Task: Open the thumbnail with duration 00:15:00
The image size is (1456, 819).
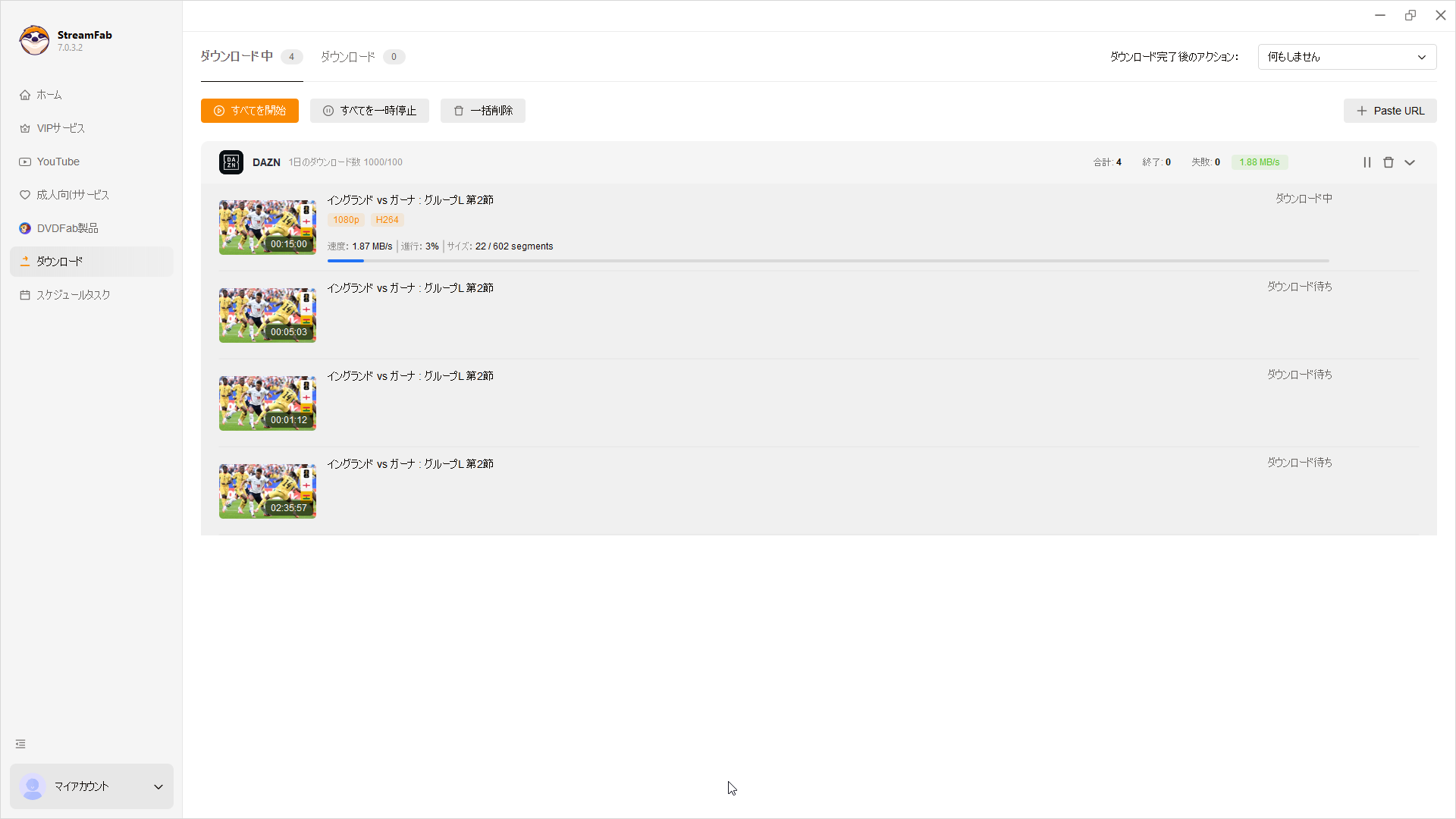Action: point(268,227)
